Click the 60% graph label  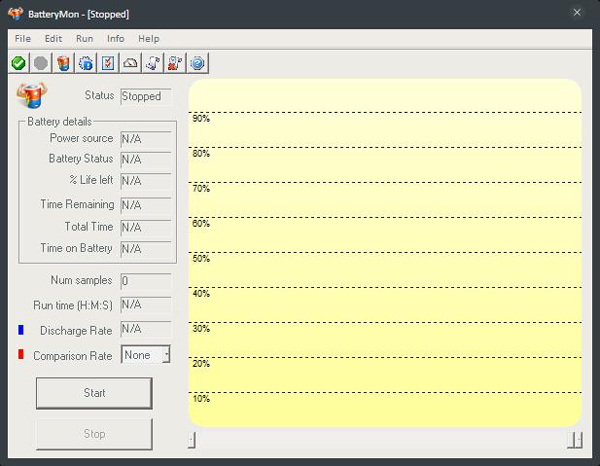pyautogui.click(x=201, y=223)
